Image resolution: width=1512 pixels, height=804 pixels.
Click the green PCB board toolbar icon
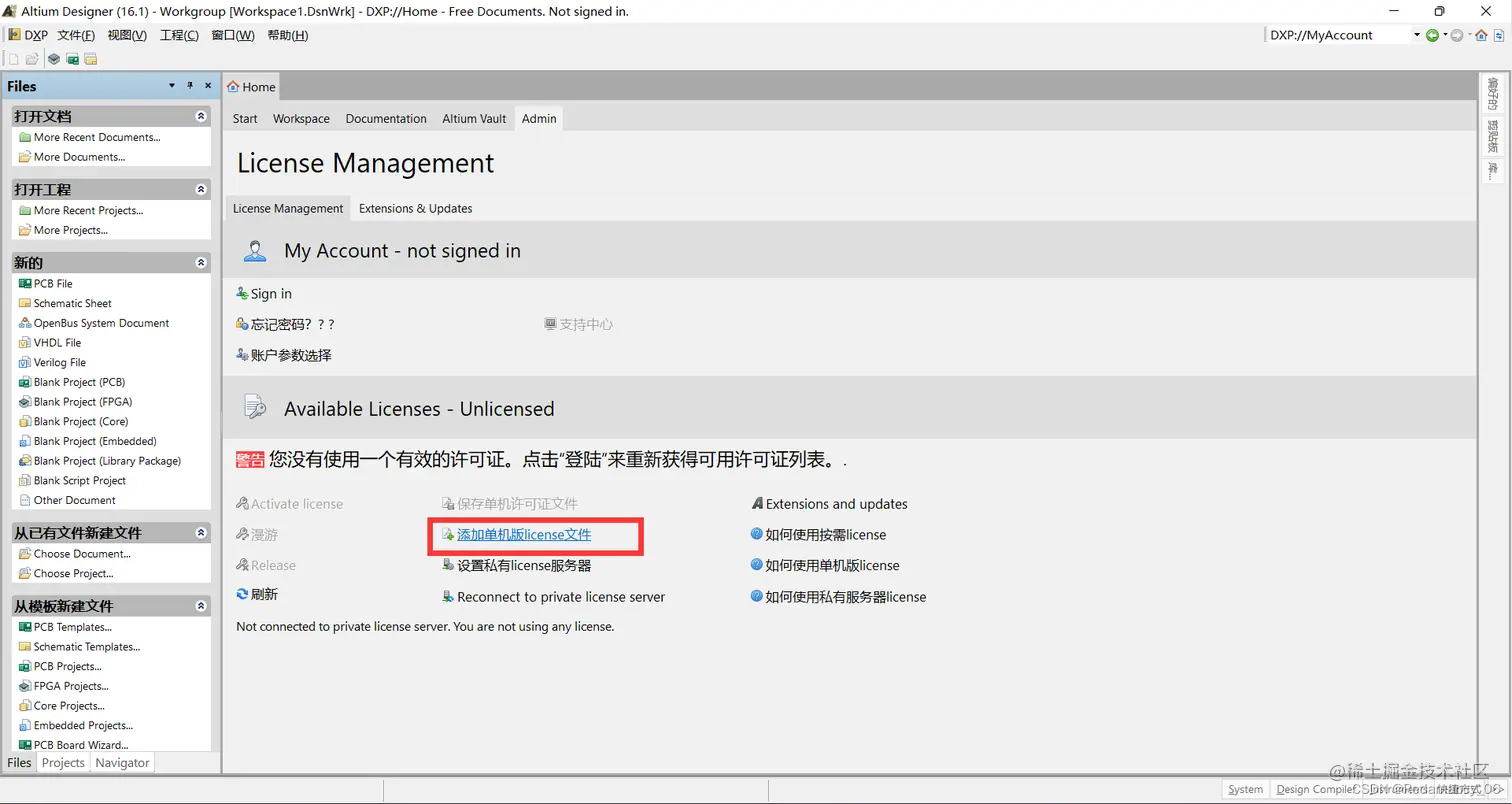coord(72,59)
